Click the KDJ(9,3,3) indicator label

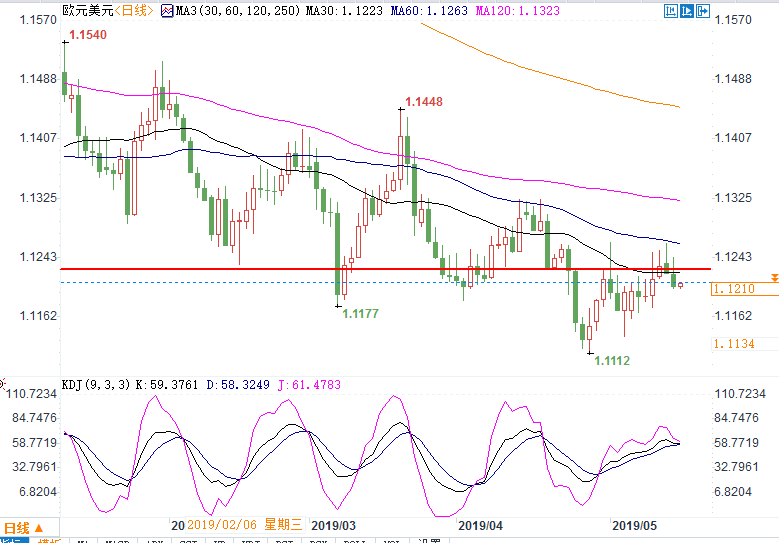[x=96, y=385]
